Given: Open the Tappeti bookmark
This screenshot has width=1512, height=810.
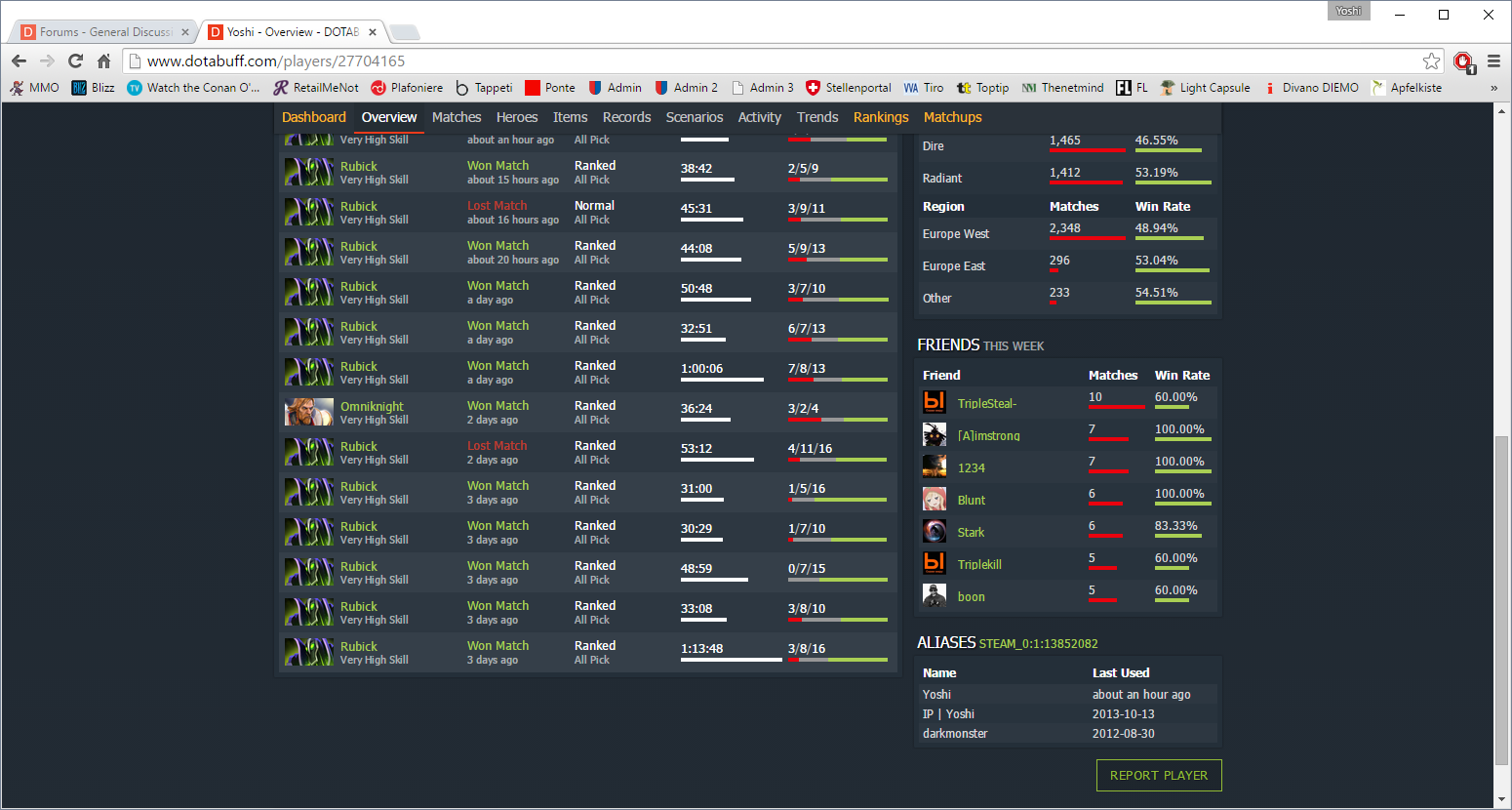Looking at the screenshot, I should point(484,88).
